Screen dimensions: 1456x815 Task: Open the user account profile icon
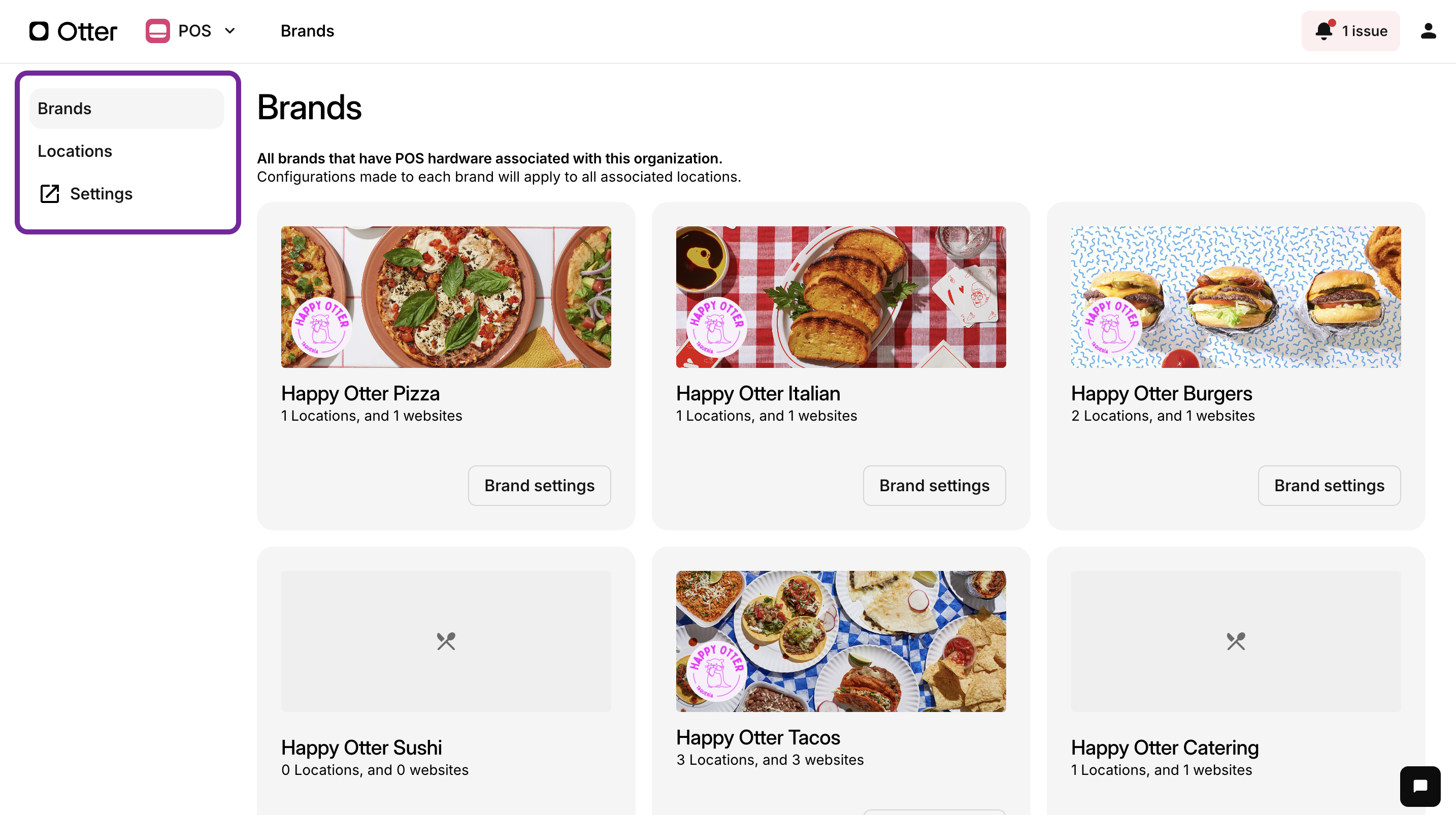[1428, 31]
